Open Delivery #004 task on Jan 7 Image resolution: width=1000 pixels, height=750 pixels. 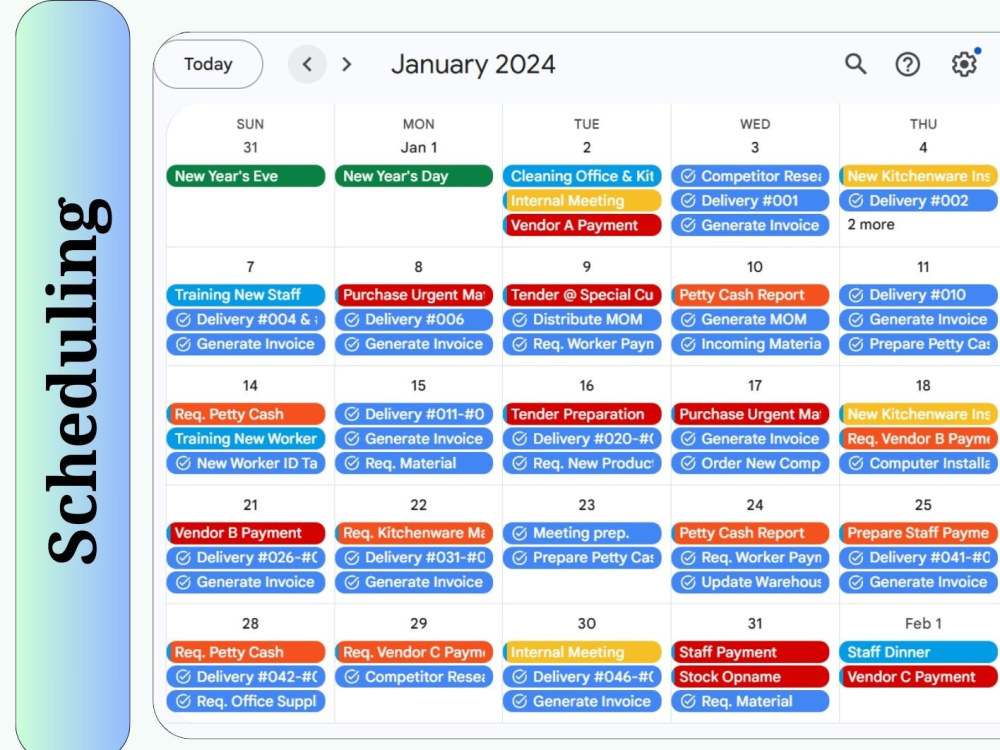click(246, 320)
